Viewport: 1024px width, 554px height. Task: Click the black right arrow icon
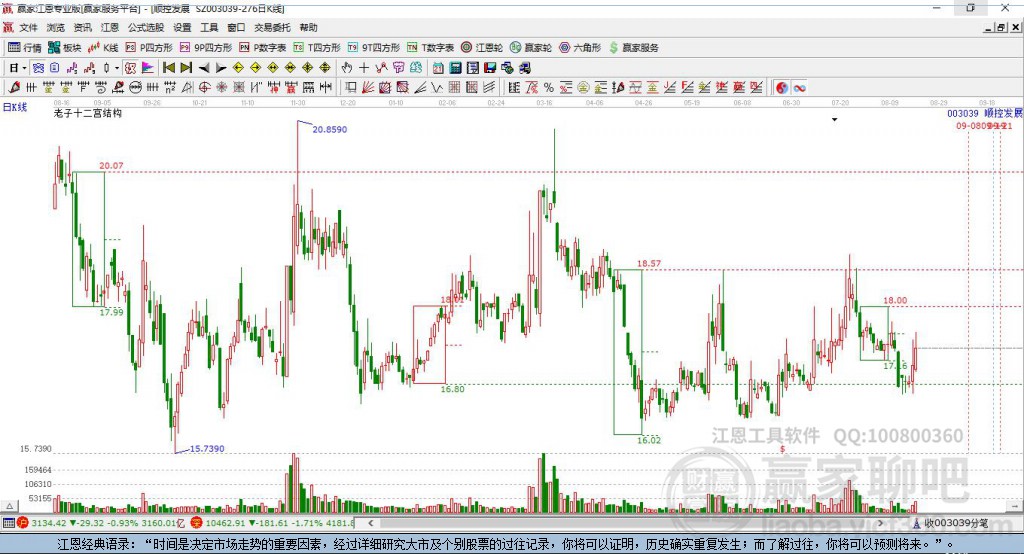(221, 68)
